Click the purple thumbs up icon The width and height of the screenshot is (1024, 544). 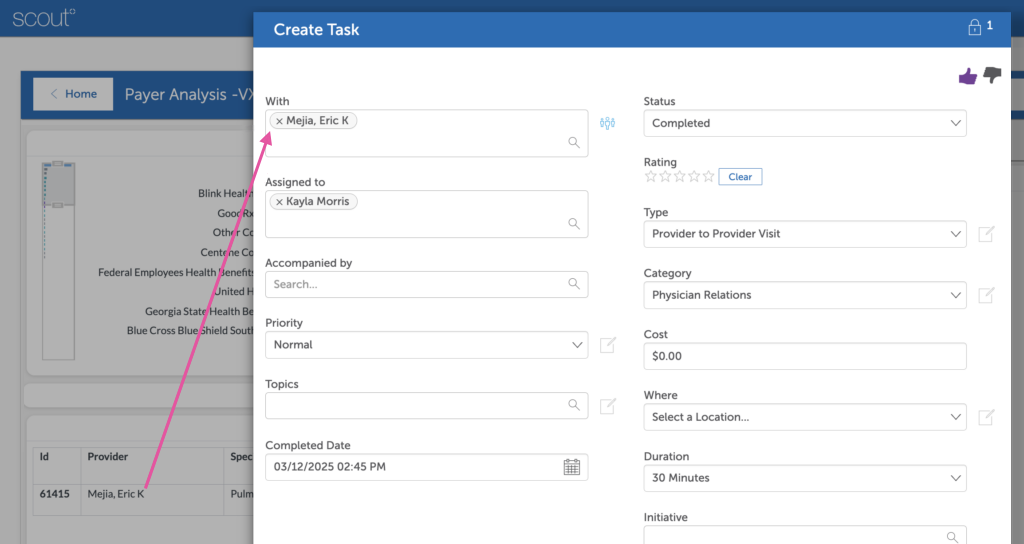point(967,76)
